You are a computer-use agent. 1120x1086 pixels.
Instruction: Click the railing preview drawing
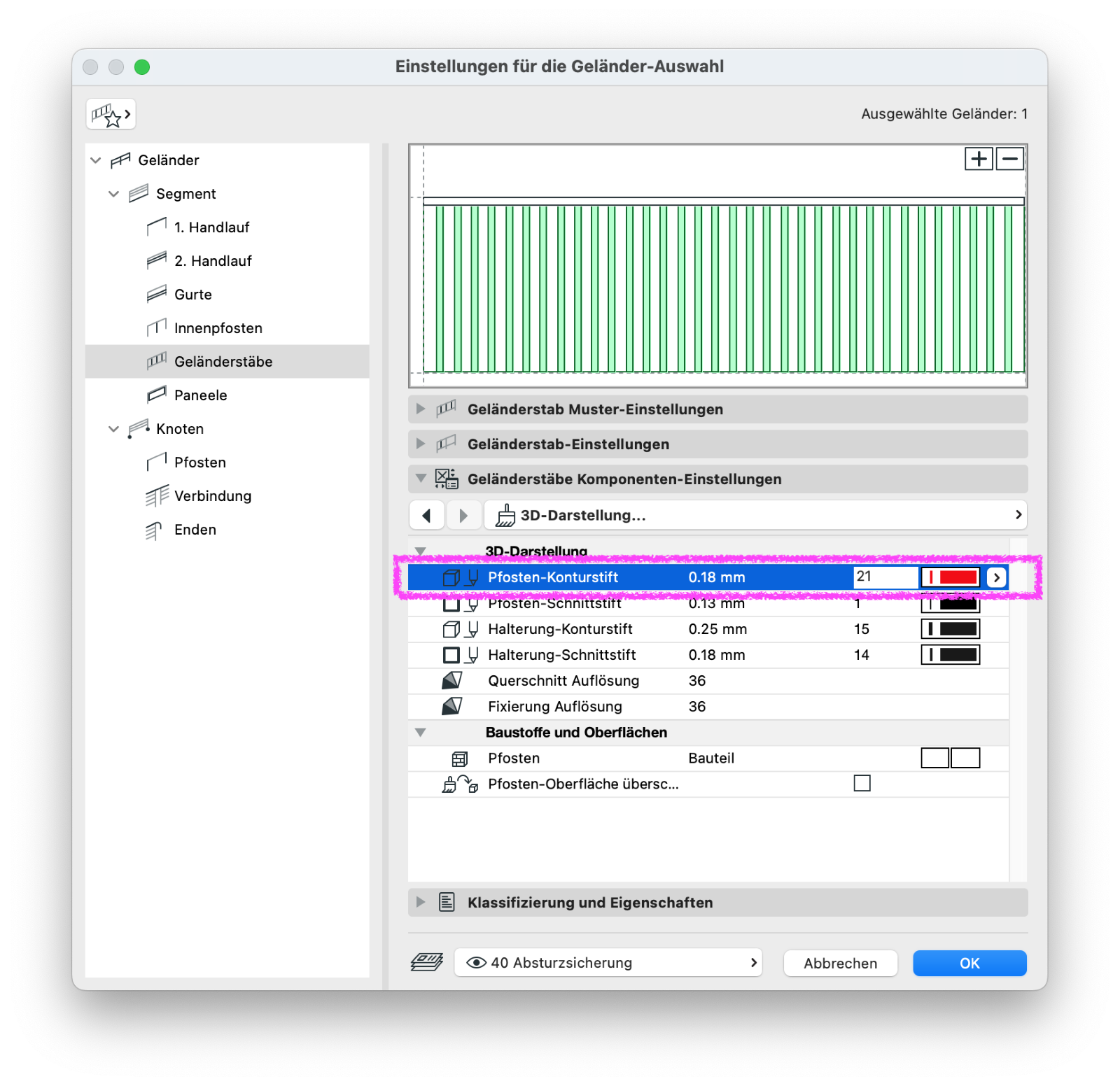point(718,266)
